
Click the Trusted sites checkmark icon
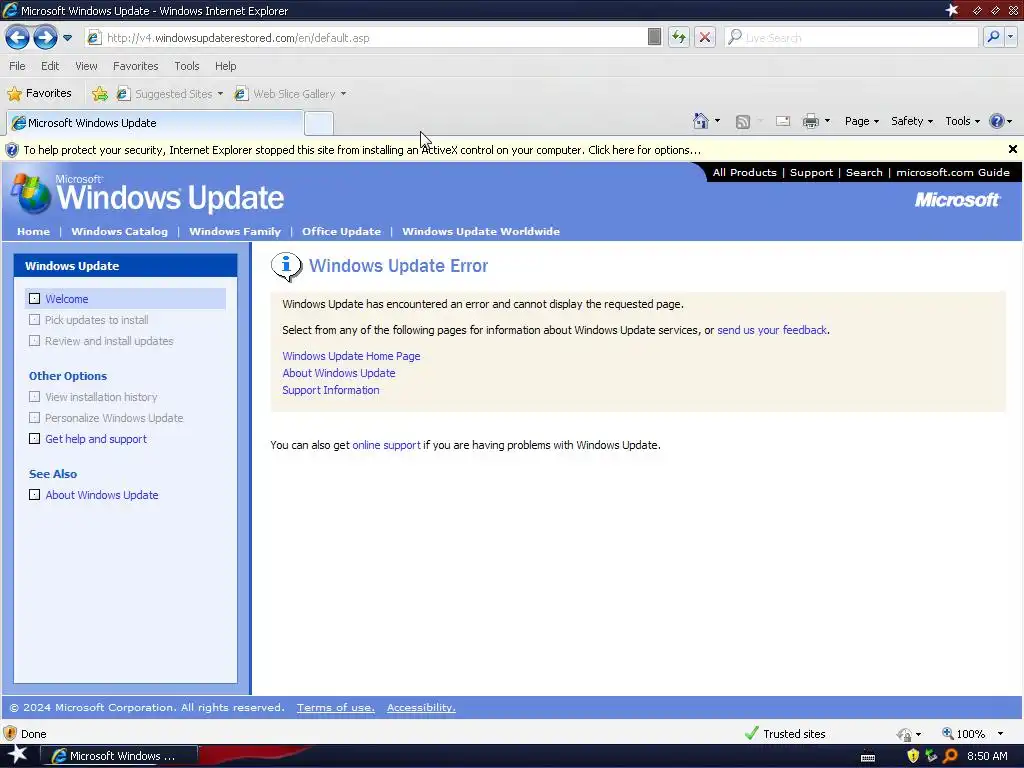pos(752,733)
